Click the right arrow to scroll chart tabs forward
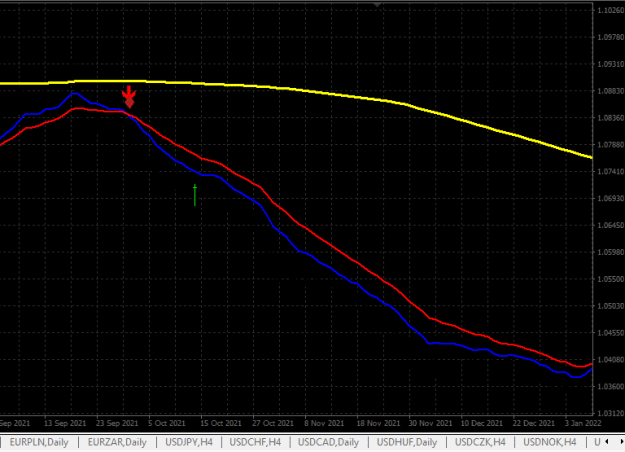Screen dimensions: 625x452 click(621, 441)
